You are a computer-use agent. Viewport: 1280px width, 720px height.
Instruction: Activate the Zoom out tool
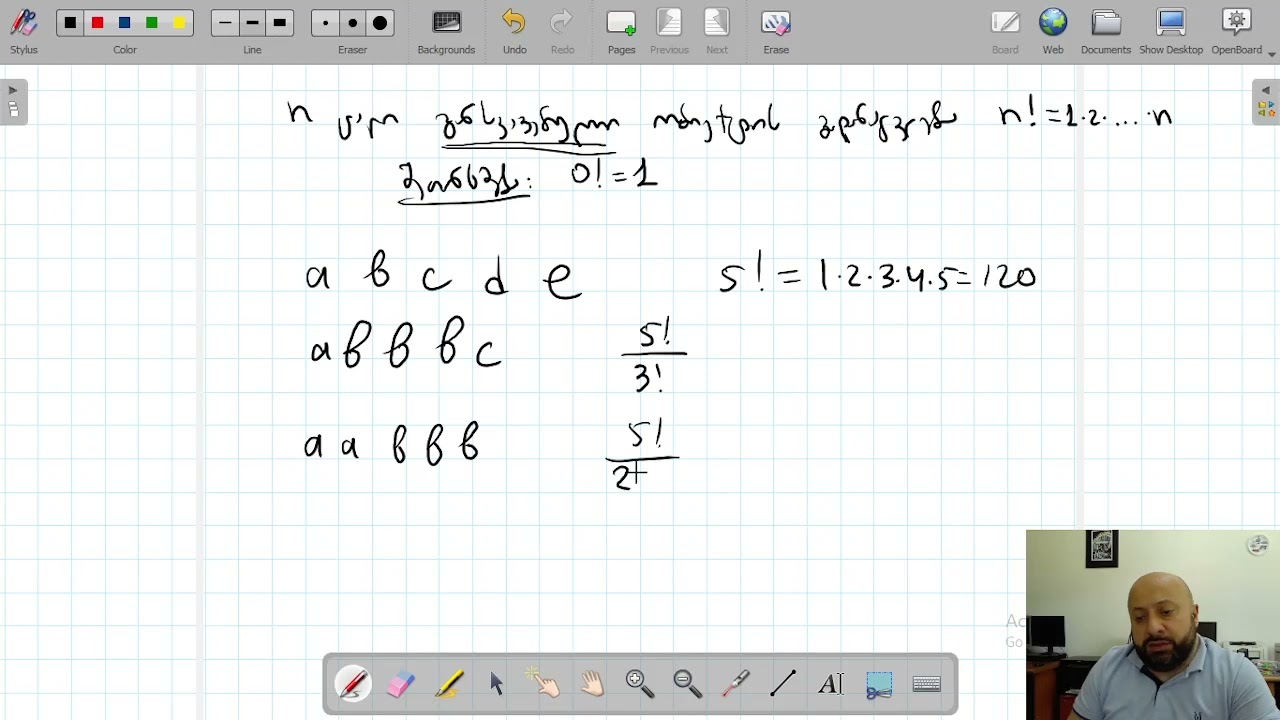click(687, 684)
